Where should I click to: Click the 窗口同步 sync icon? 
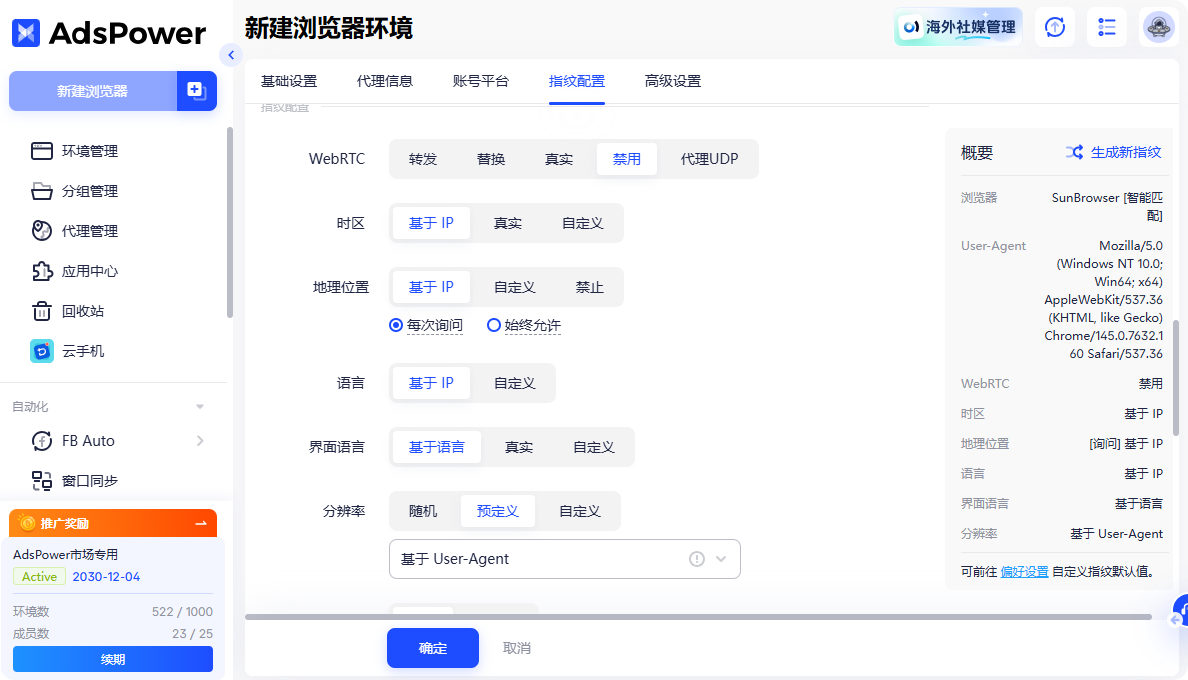pos(42,481)
